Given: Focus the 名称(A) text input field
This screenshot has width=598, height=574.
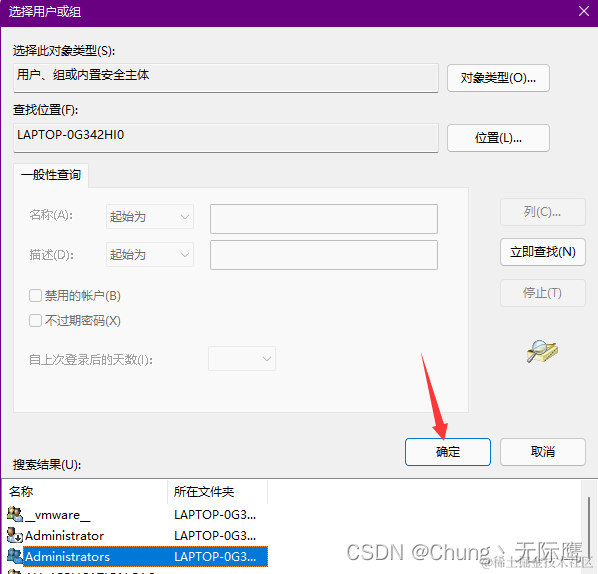Looking at the screenshot, I should (324, 219).
